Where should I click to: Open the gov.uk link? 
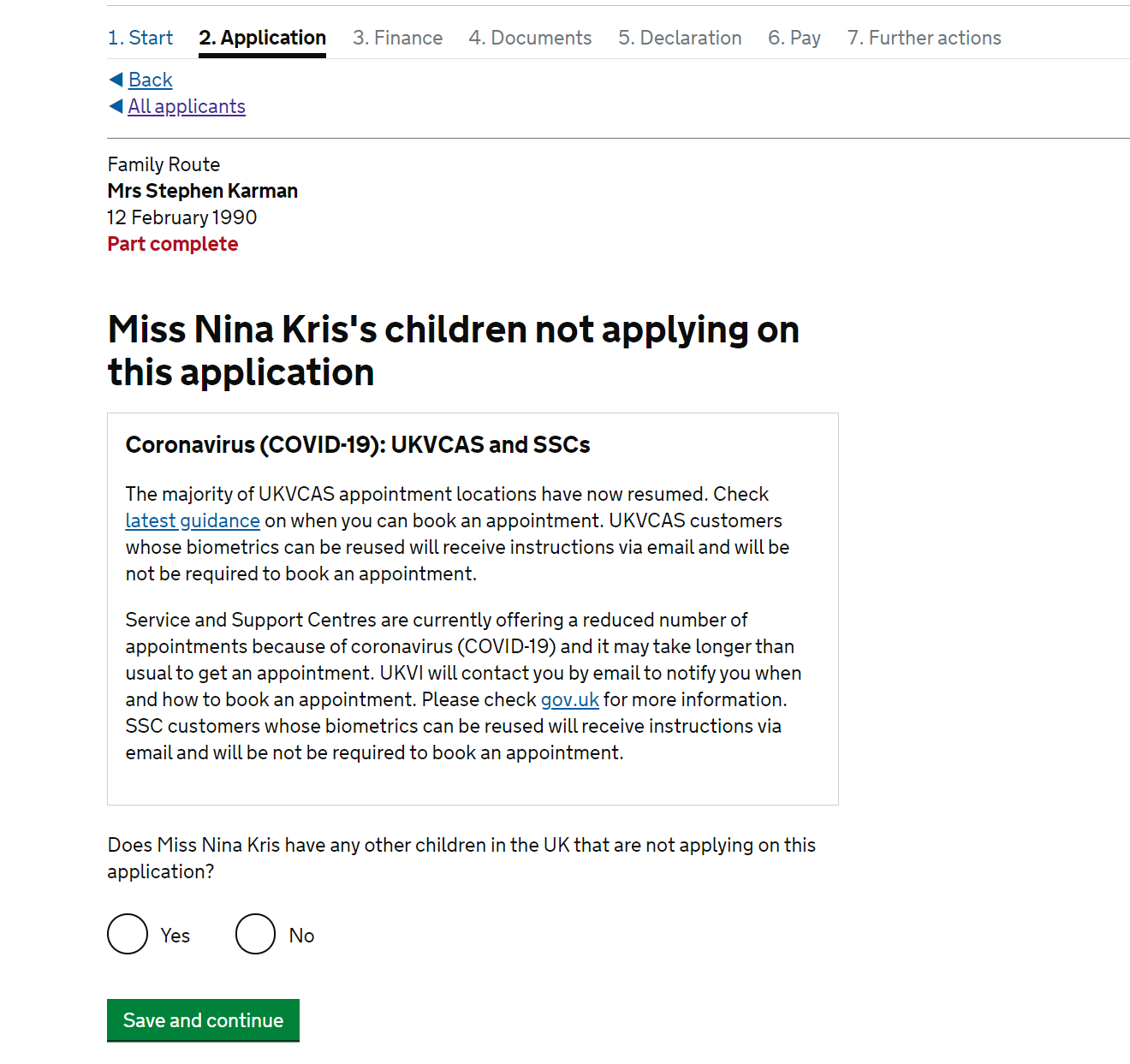[570, 699]
